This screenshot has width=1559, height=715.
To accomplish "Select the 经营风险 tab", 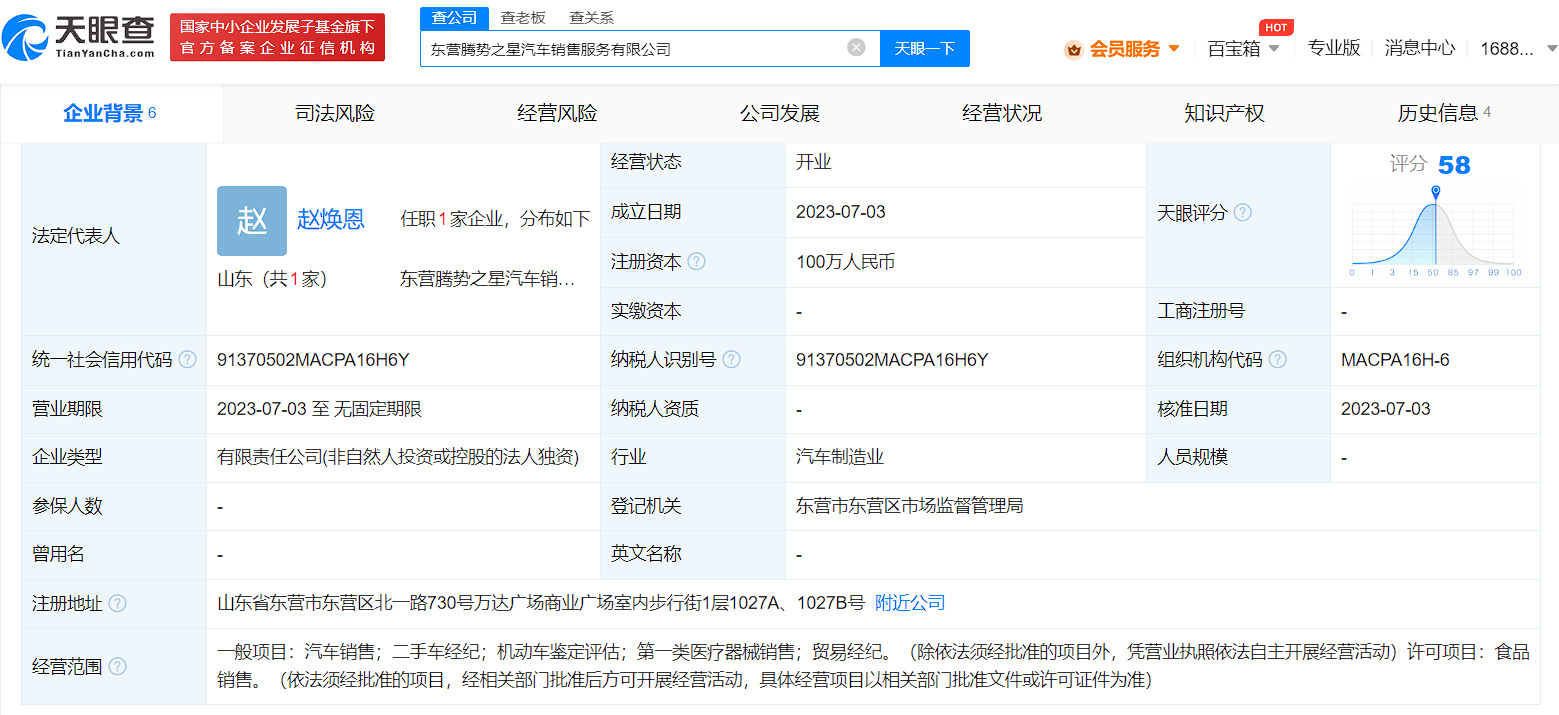I will point(557,113).
